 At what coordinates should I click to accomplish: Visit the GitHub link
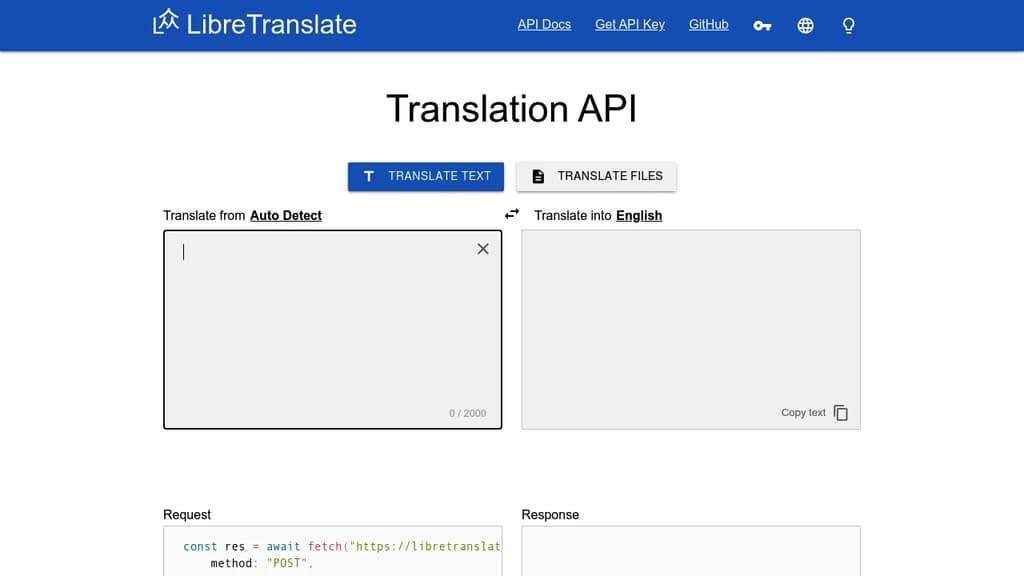708,24
